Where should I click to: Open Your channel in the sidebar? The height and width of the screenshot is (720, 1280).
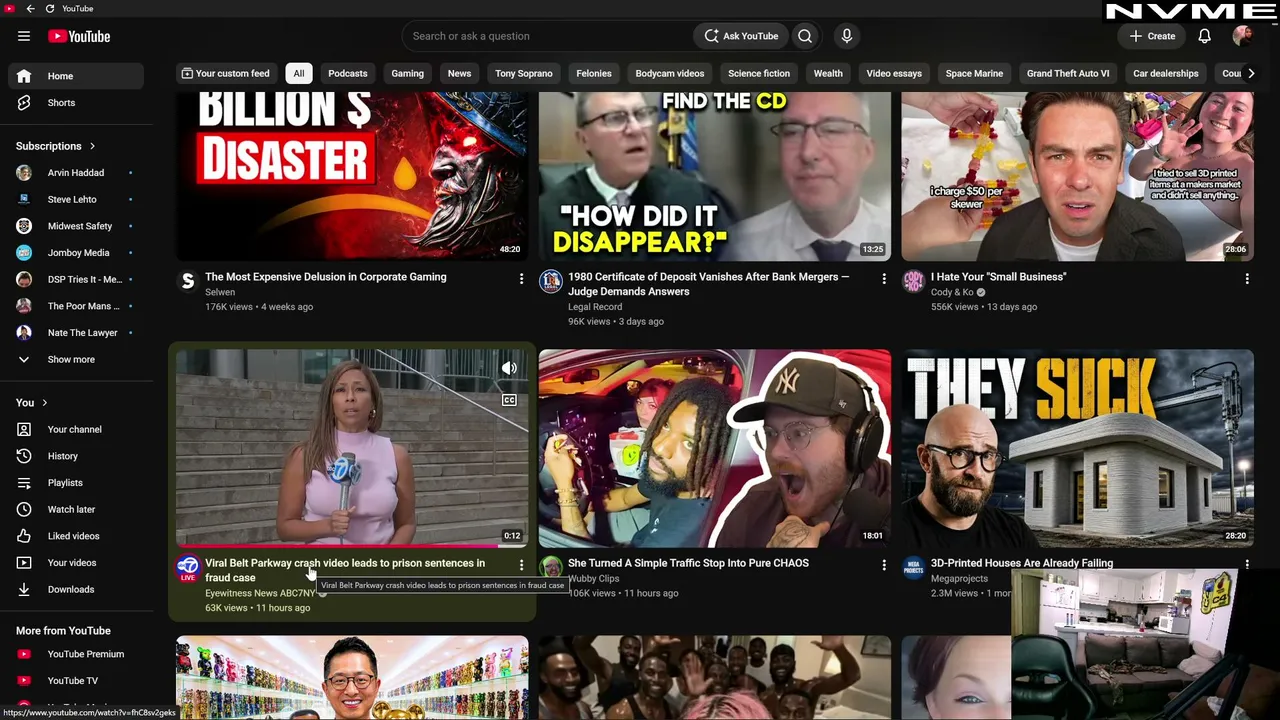click(x=76, y=430)
